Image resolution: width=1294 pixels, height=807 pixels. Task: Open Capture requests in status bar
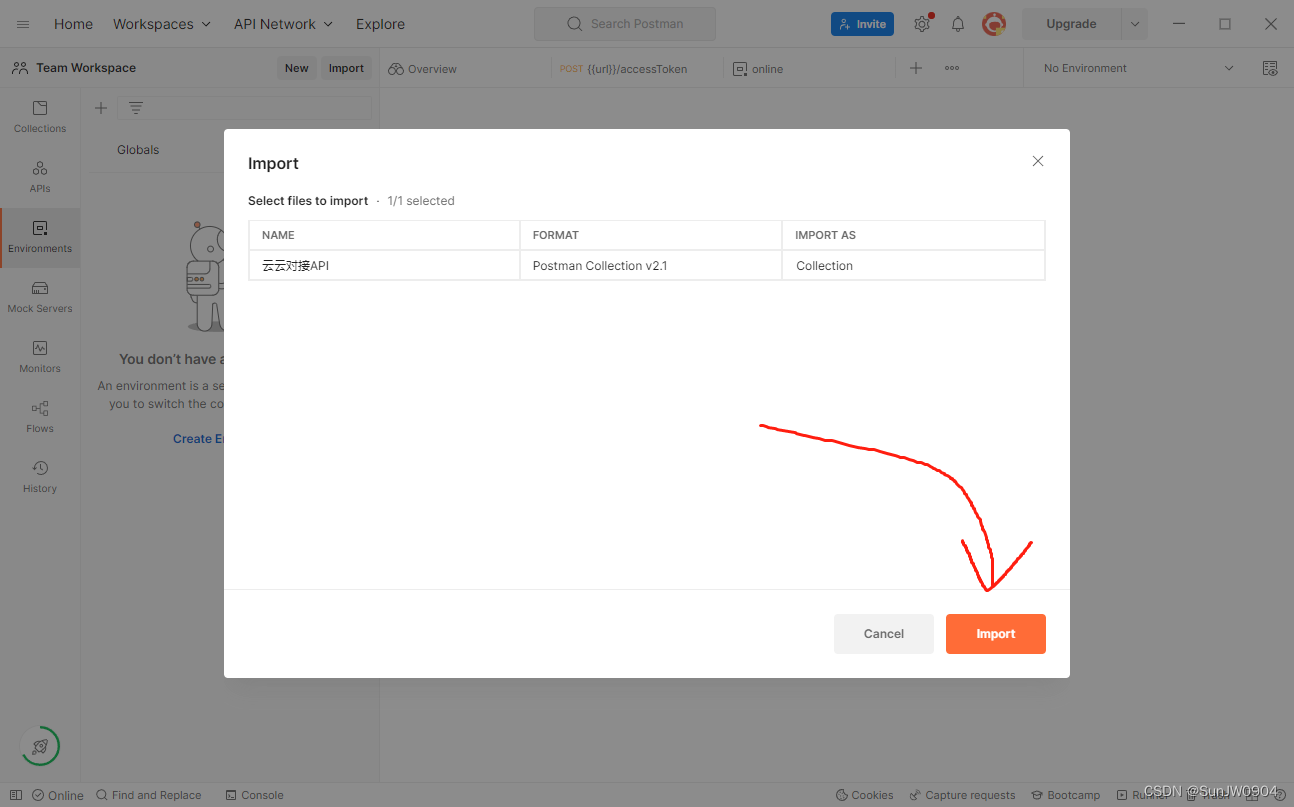click(x=962, y=795)
